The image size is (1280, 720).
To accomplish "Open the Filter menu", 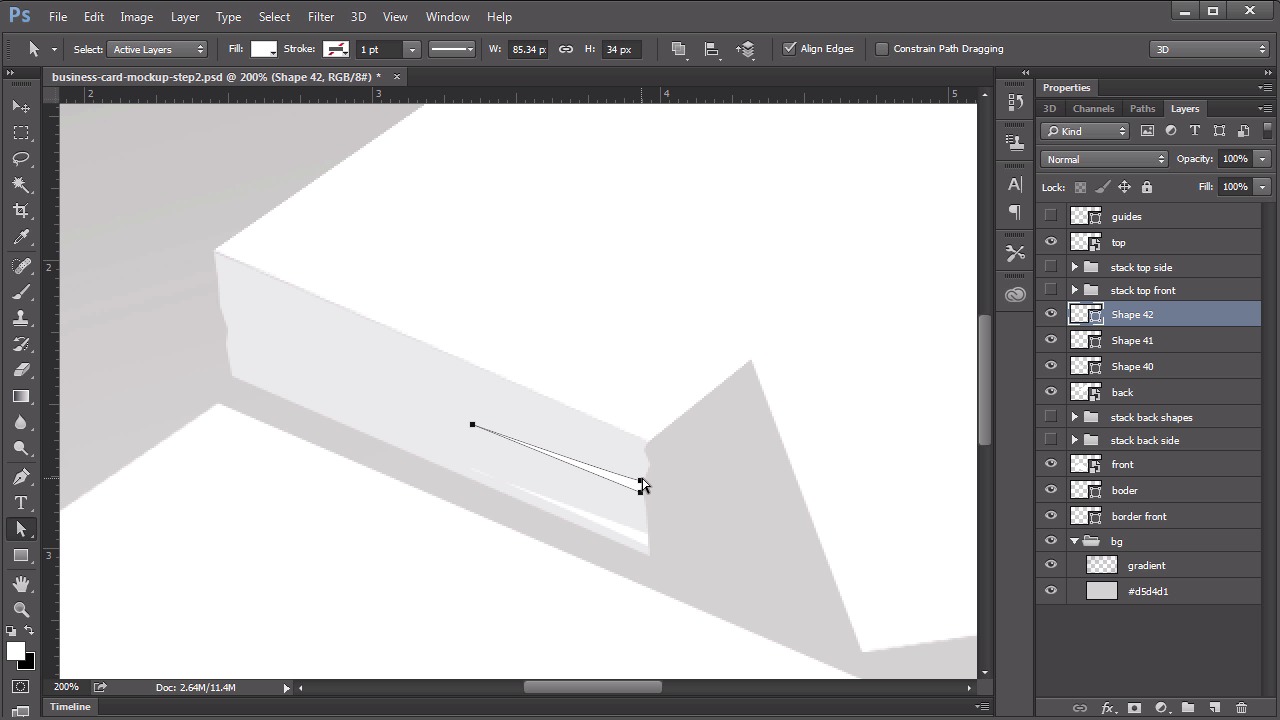I will click(x=321, y=17).
